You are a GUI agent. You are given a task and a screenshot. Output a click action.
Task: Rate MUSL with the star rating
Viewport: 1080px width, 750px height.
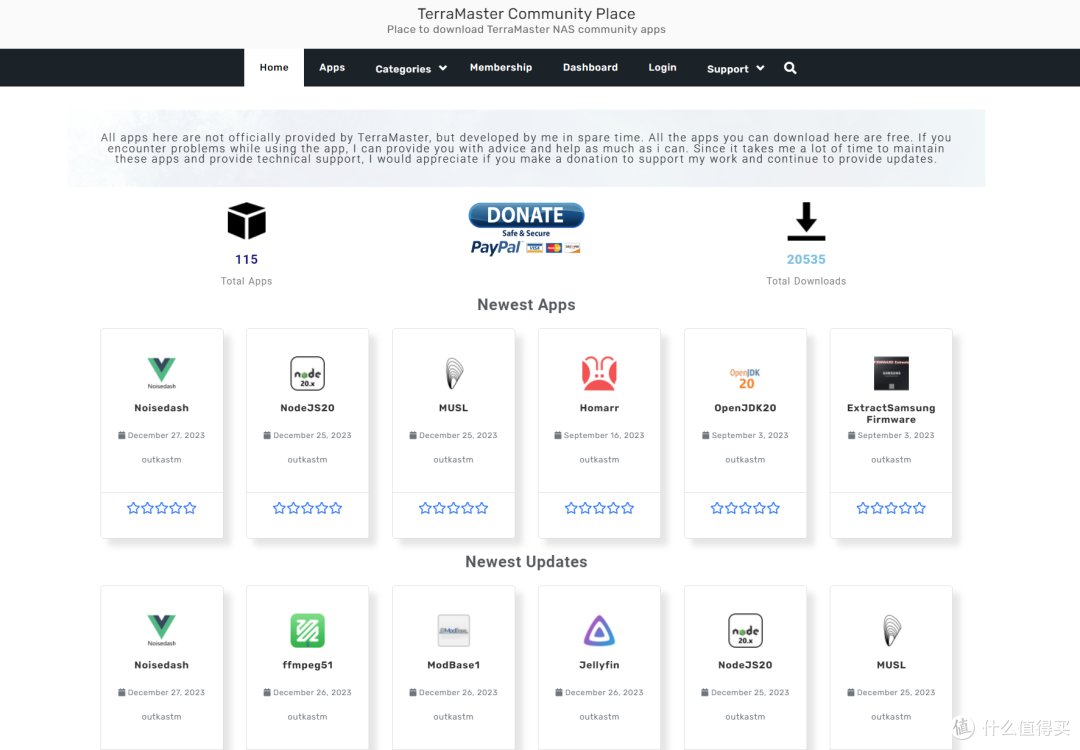[x=453, y=508]
